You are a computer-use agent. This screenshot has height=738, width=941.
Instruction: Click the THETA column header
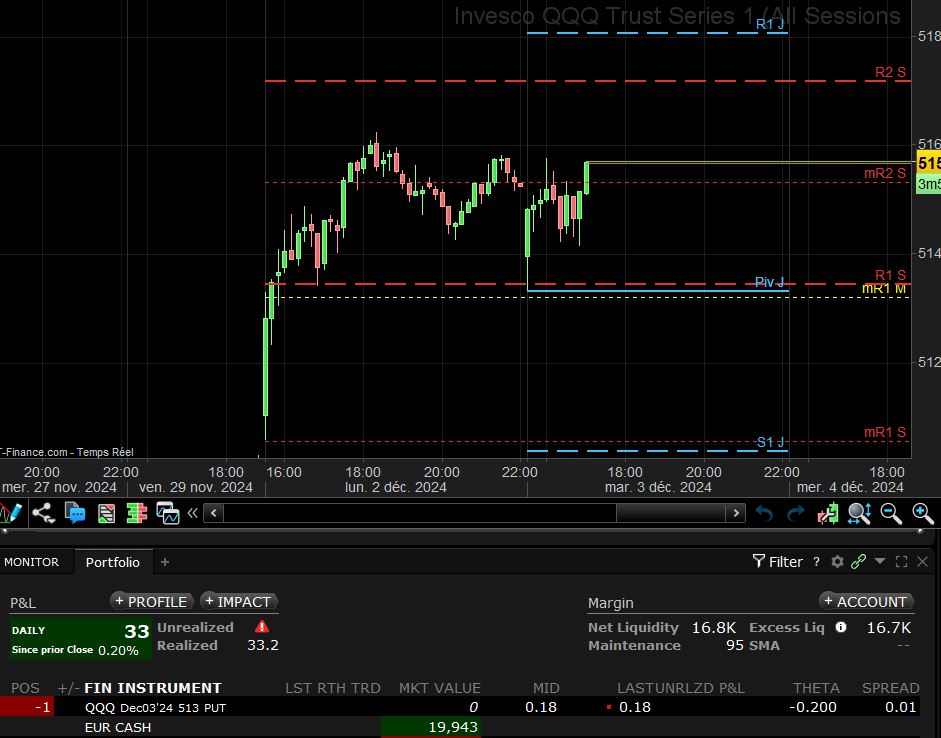tap(816, 688)
